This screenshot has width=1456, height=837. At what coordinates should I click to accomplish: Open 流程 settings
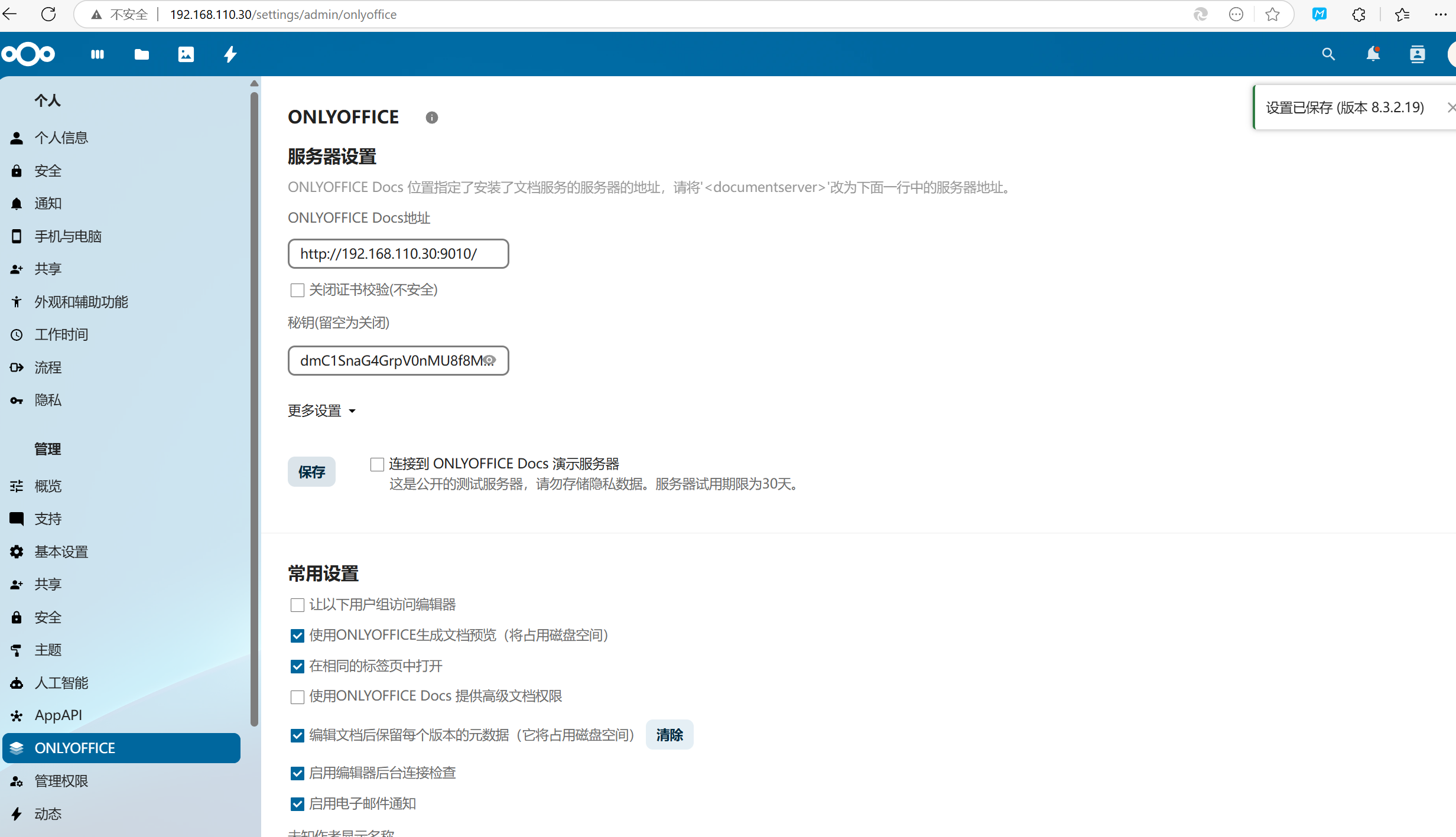pos(121,368)
